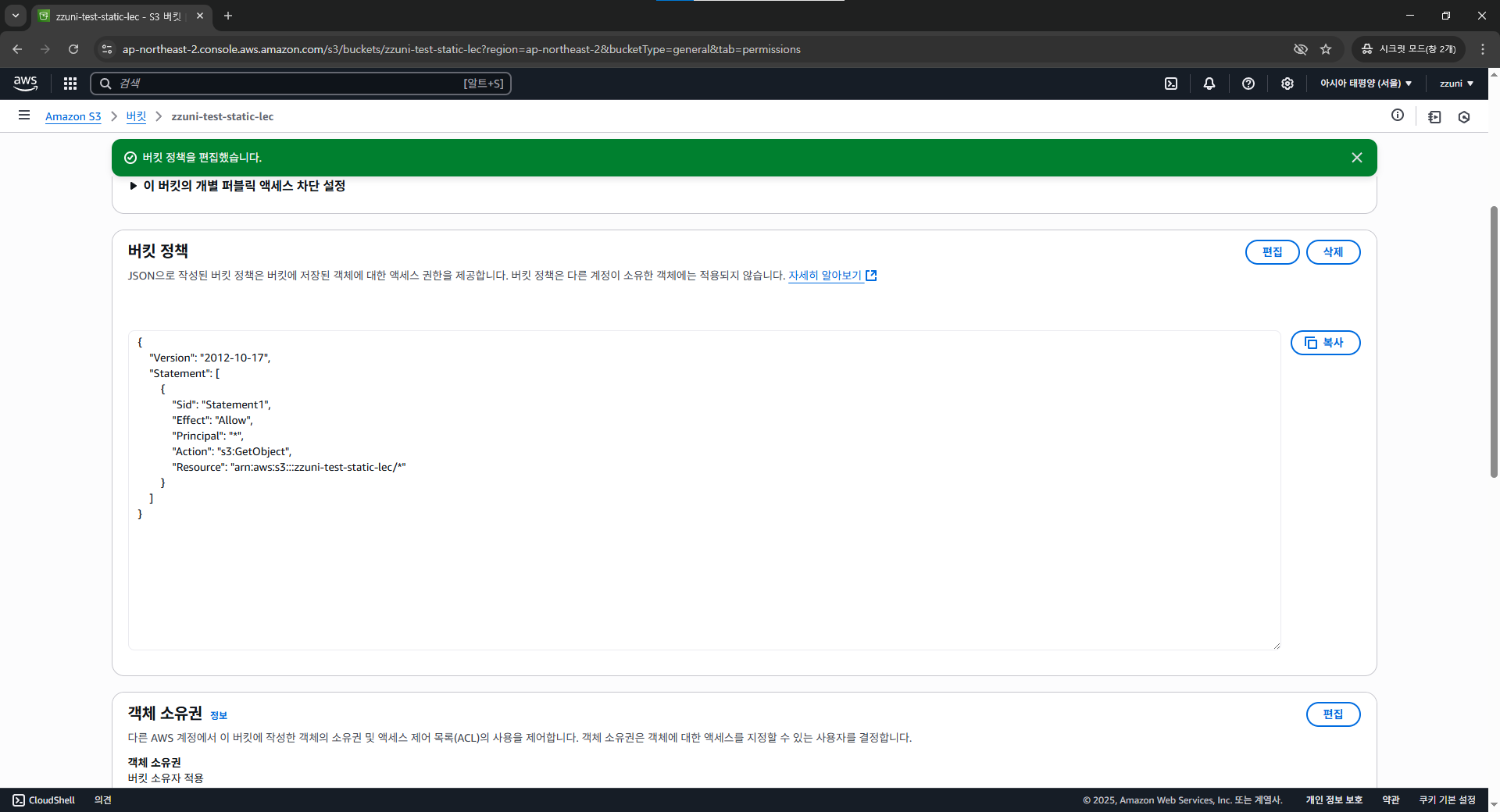The width and height of the screenshot is (1500, 812).
Task: Open the notifications bell
Action: tap(1209, 84)
